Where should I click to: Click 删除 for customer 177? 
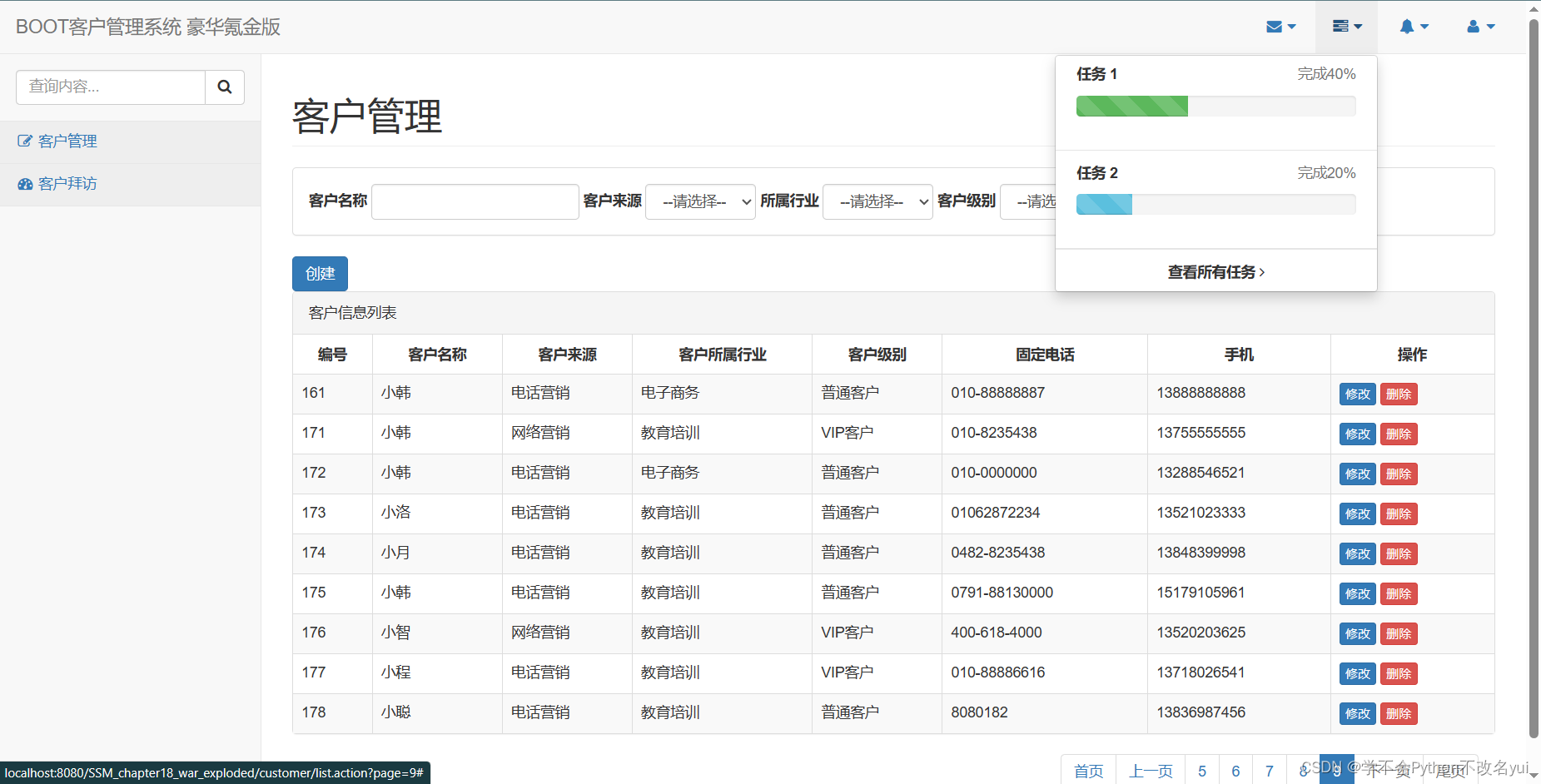tap(1399, 673)
